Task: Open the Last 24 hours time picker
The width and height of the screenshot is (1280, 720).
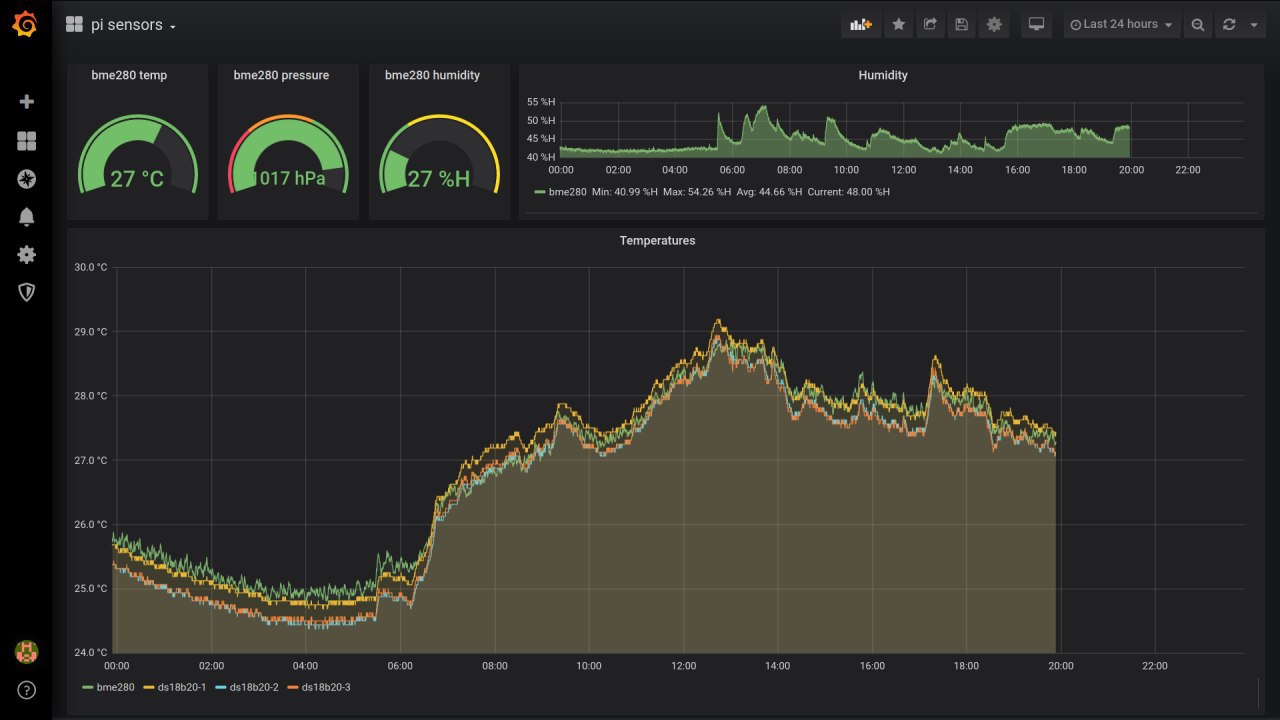Action: tap(1121, 25)
